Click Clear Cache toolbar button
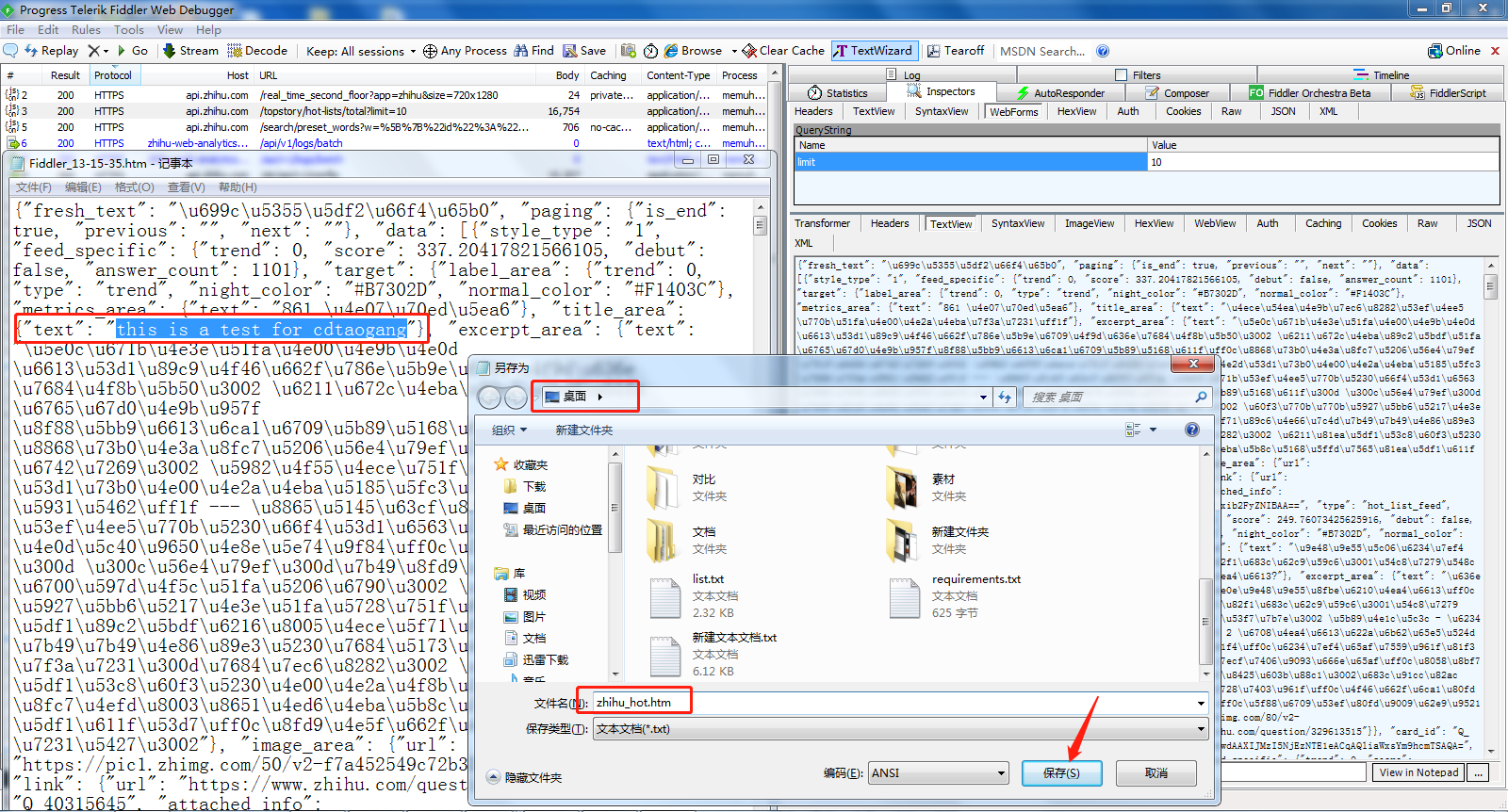1508x812 pixels. click(x=783, y=51)
